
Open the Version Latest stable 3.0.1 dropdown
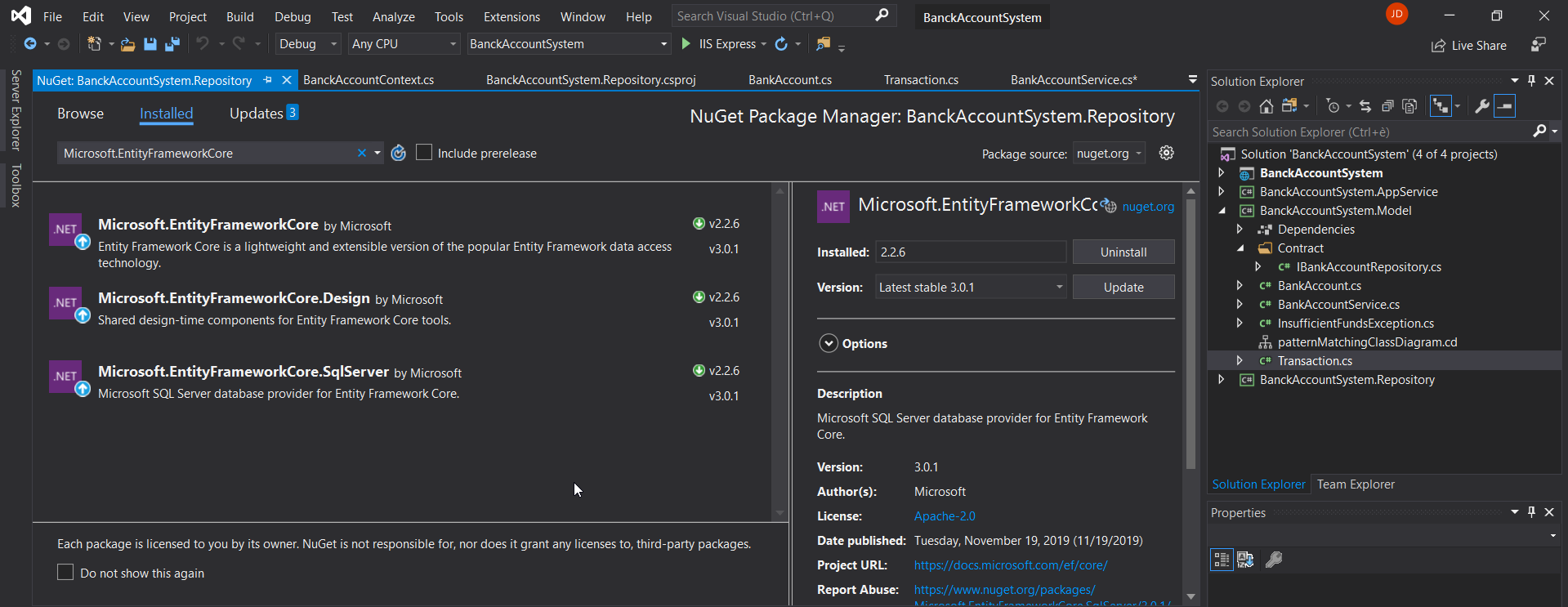point(971,287)
